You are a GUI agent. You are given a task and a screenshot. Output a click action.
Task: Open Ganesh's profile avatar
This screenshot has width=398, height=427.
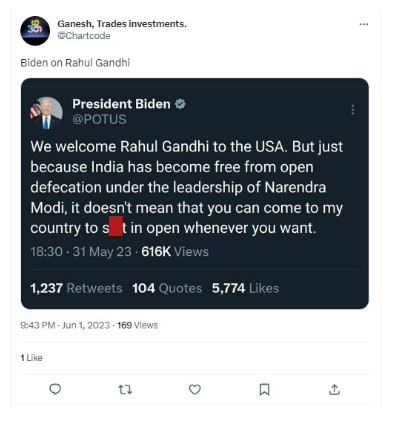pos(35,30)
